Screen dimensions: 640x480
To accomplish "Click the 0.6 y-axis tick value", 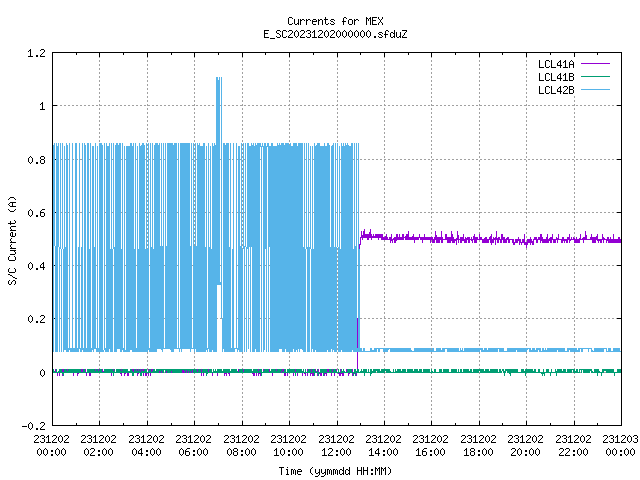I will (x=36, y=213).
